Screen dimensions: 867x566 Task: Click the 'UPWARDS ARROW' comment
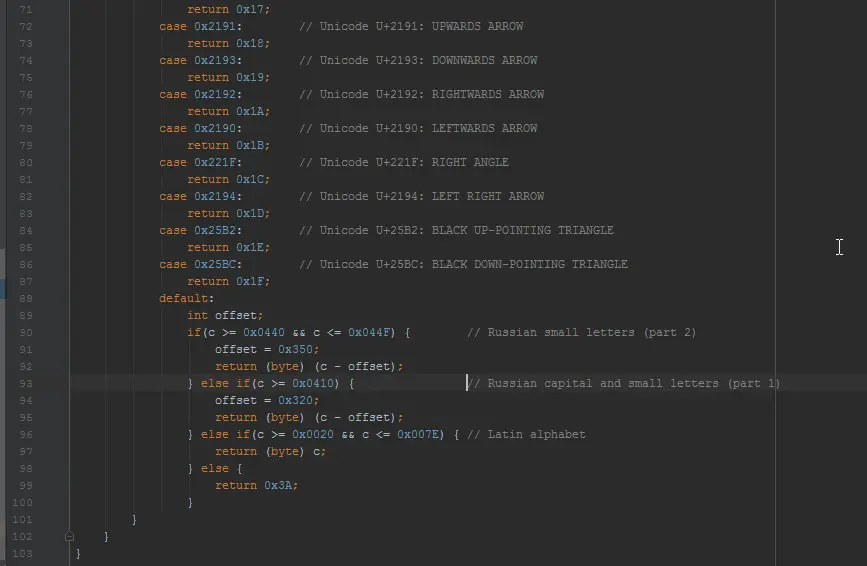477,27
